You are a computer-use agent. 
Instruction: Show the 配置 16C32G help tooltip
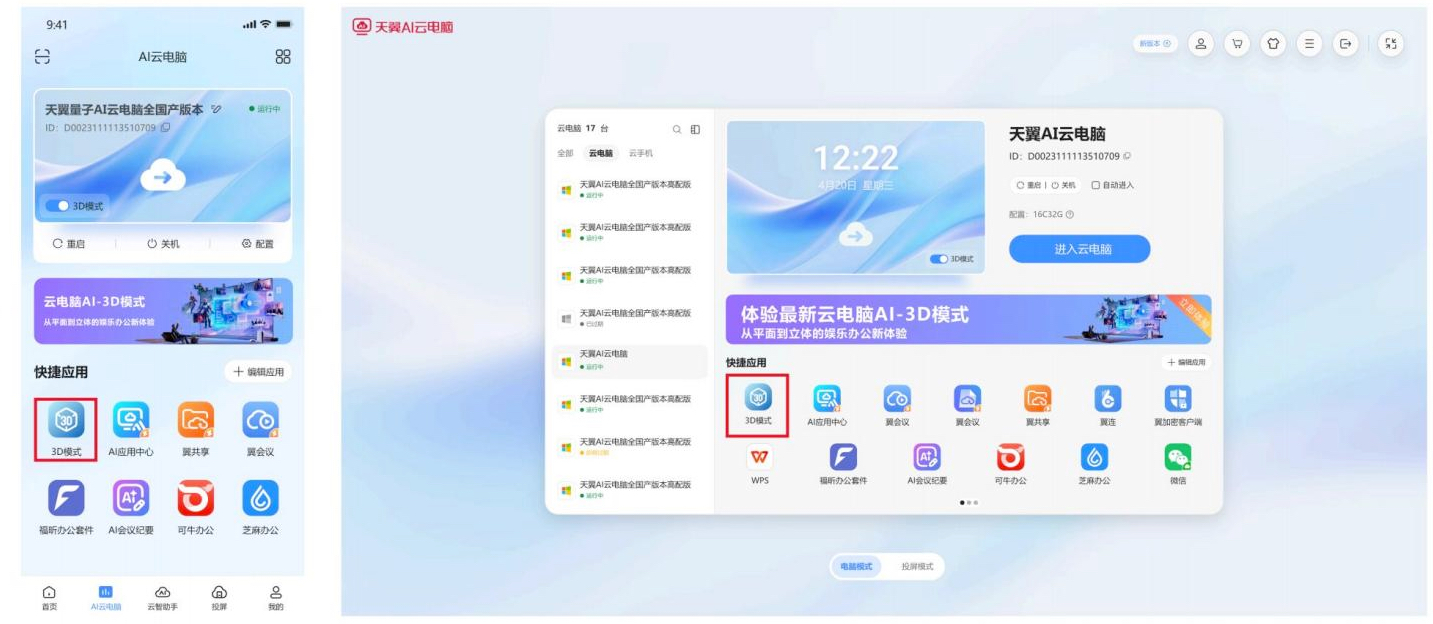pos(1070,214)
